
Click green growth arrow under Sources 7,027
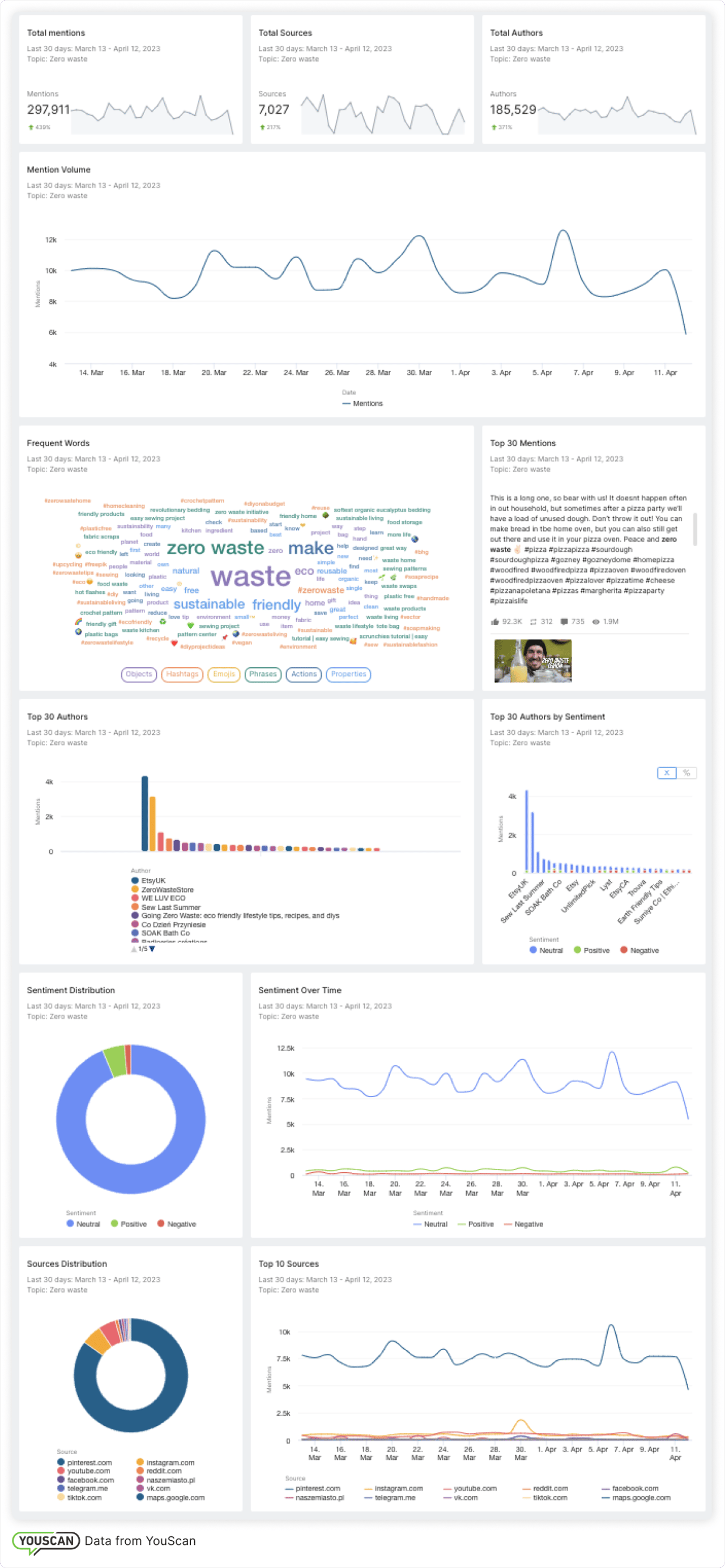pyautogui.click(x=262, y=127)
